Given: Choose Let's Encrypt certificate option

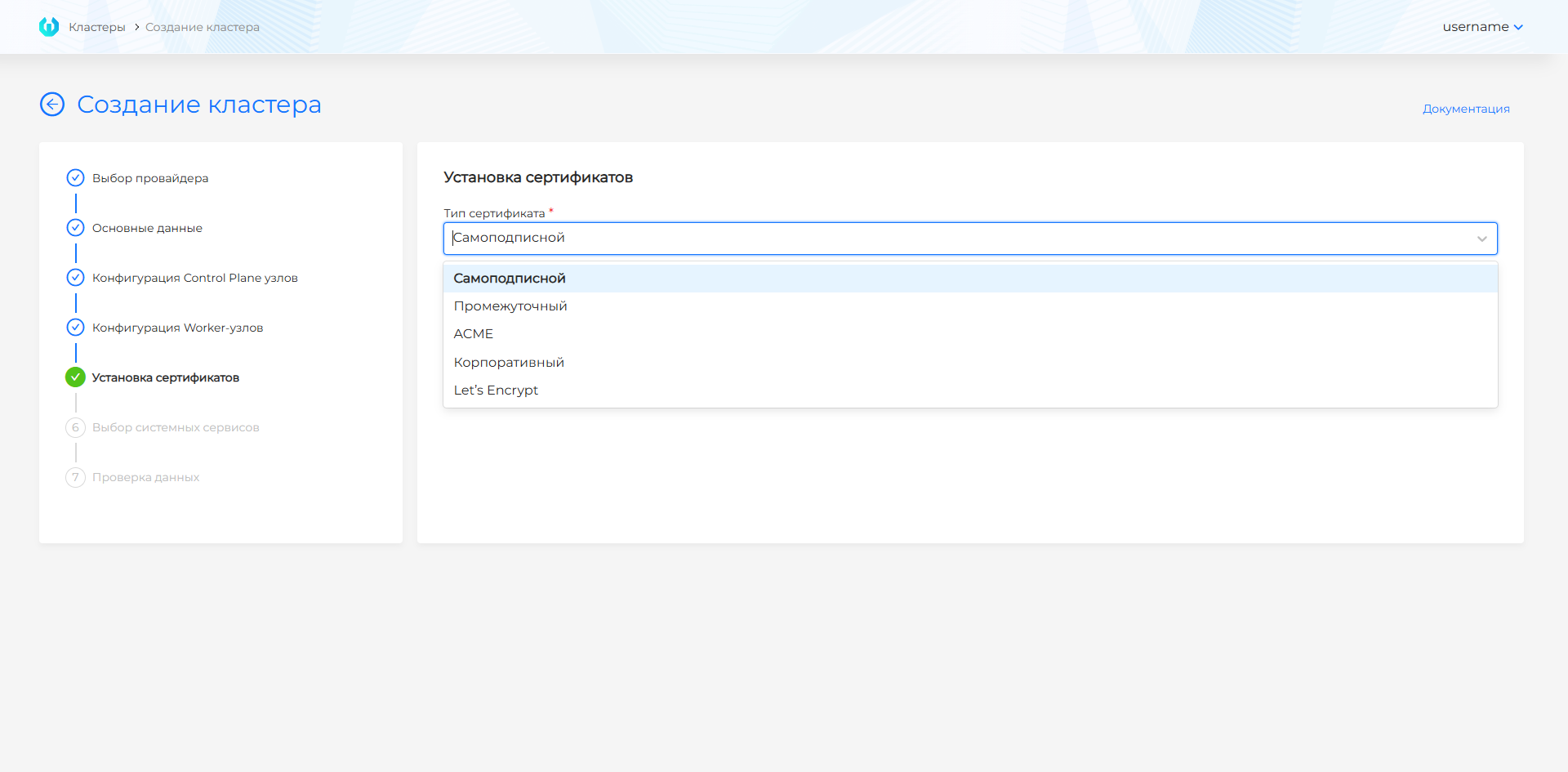Looking at the screenshot, I should pos(496,390).
